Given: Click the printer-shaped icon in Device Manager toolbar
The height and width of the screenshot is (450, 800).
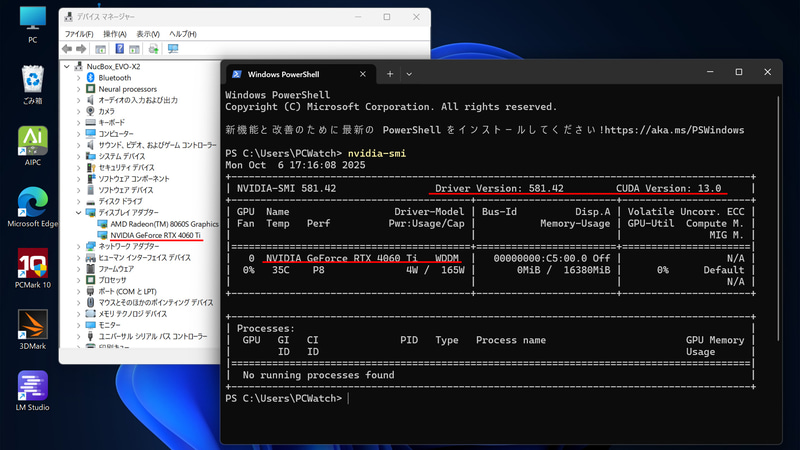Looking at the screenshot, I should [153, 48].
